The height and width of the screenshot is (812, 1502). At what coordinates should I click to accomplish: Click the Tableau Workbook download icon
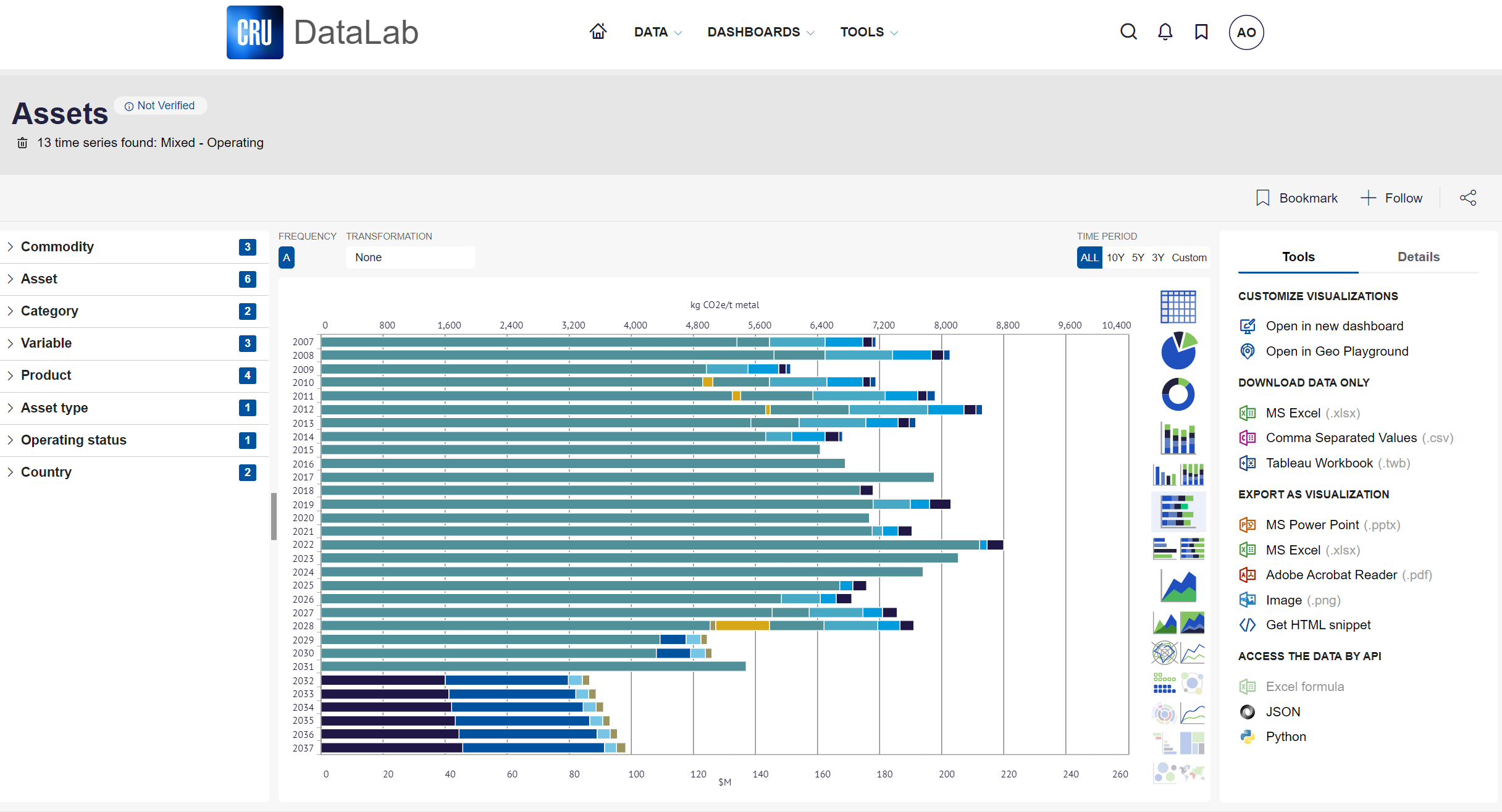[1246, 462]
